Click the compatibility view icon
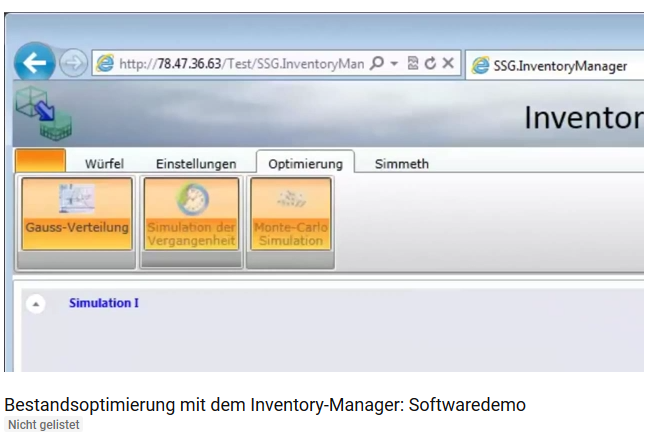This screenshot has height=432, width=650. click(x=413, y=64)
